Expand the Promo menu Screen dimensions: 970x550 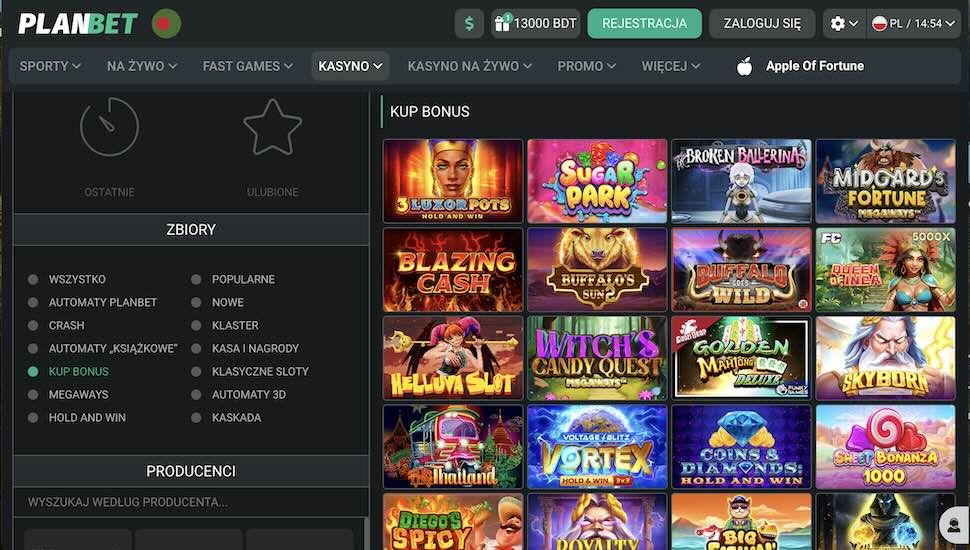[586, 66]
